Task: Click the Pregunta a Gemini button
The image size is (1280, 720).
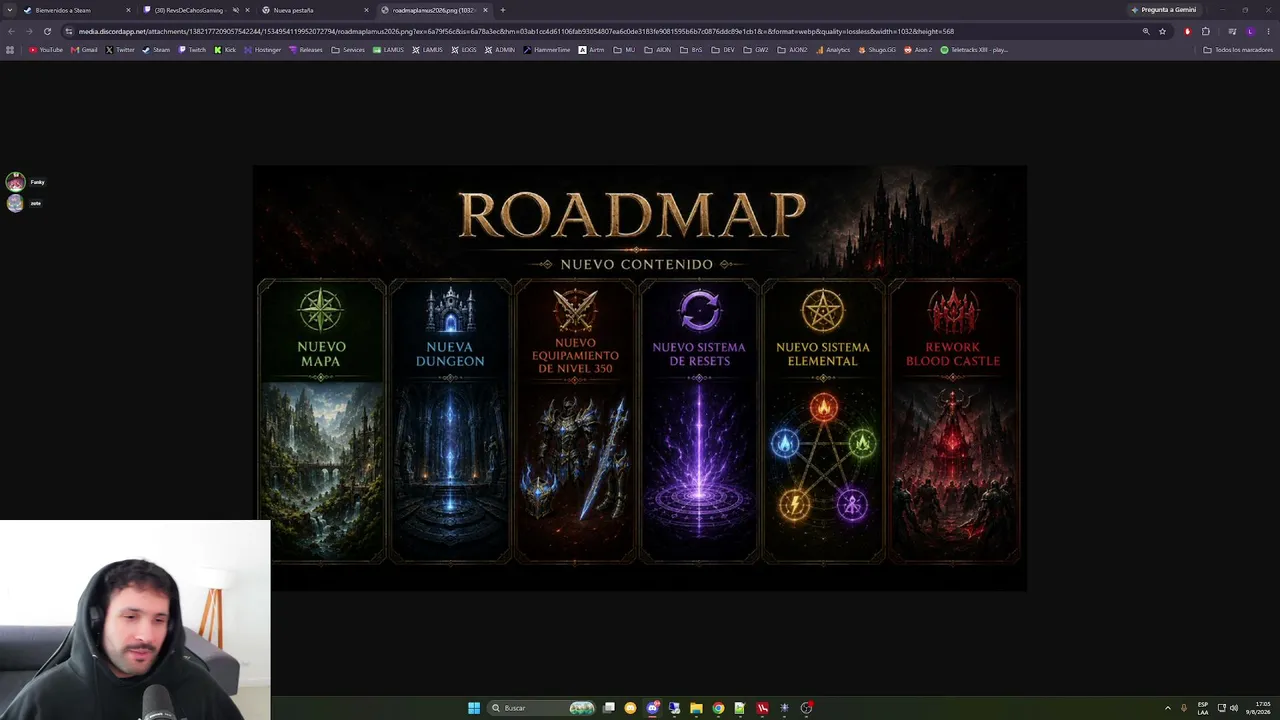Action: pos(1163,10)
